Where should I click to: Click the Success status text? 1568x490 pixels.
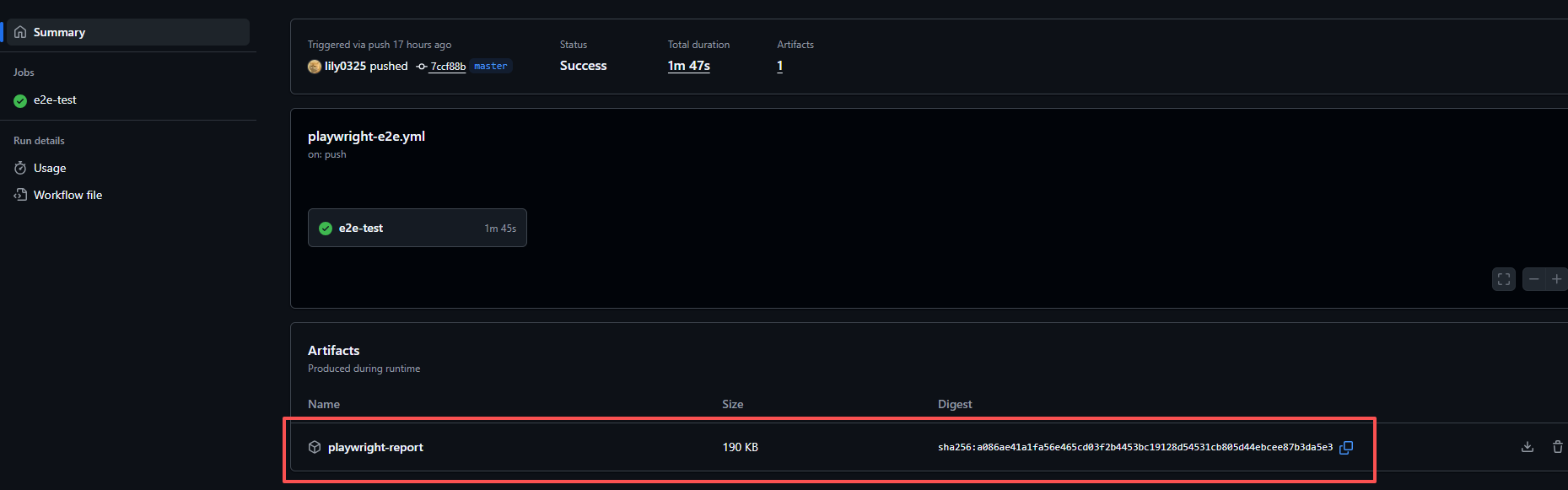584,66
